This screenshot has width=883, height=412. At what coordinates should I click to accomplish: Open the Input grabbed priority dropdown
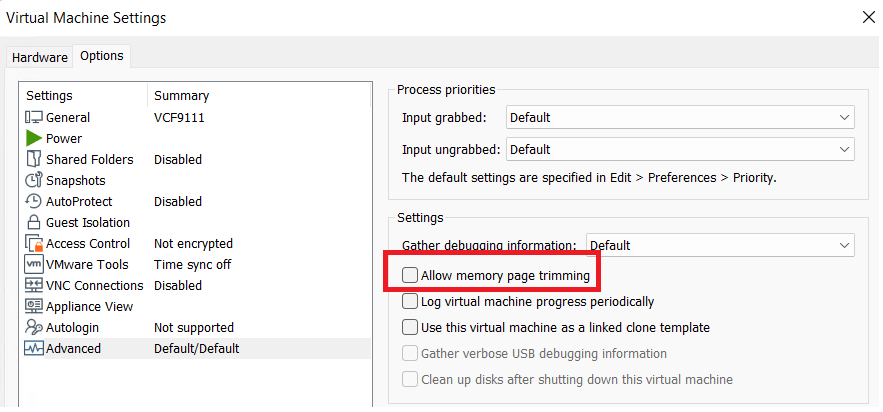click(680, 117)
